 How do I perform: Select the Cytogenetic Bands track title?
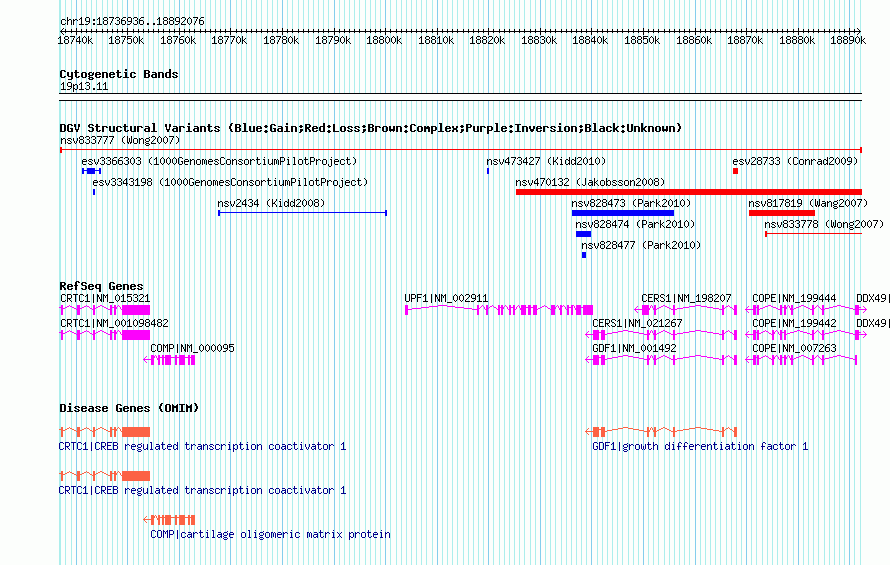tap(119, 74)
